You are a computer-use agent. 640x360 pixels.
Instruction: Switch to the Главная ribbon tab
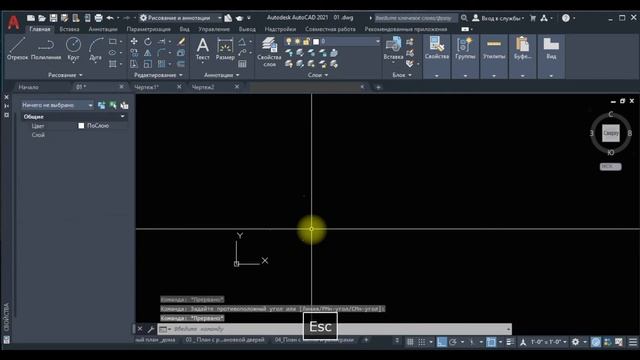pyautogui.click(x=40, y=29)
